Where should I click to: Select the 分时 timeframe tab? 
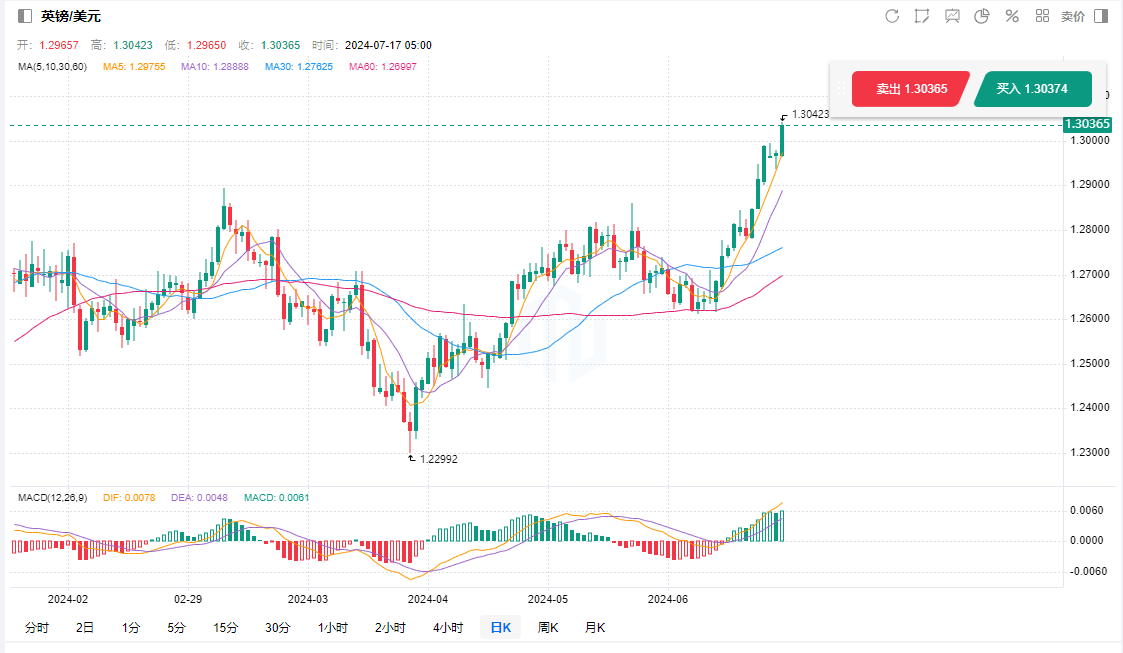click(x=36, y=628)
